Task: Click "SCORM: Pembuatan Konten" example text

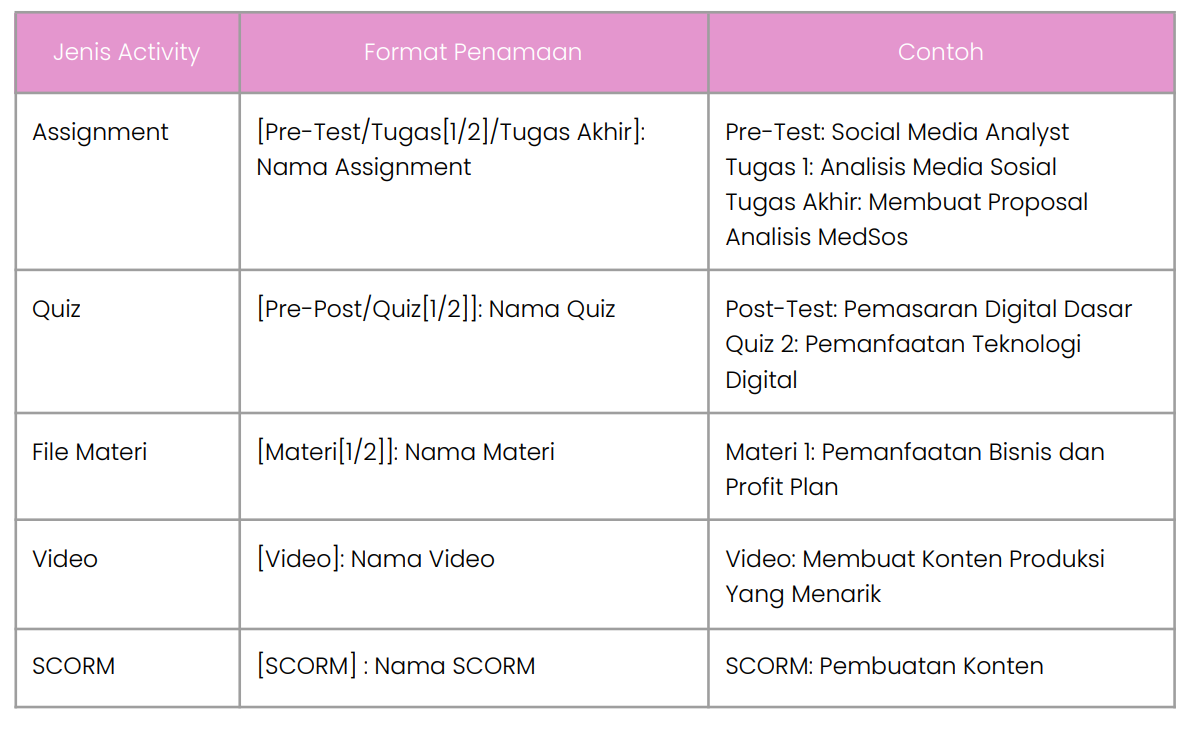Action: tap(884, 666)
